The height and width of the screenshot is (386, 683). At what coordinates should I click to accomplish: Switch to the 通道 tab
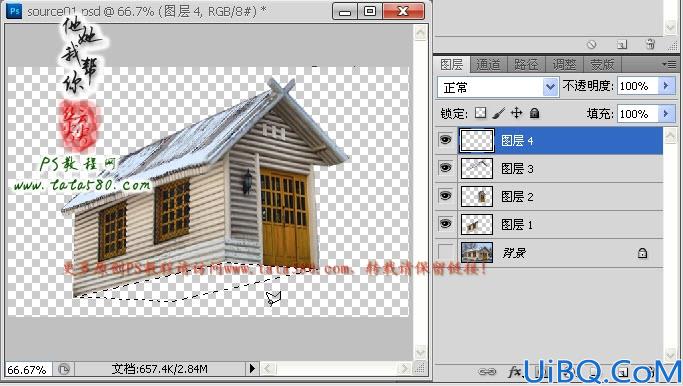[488, 65]
